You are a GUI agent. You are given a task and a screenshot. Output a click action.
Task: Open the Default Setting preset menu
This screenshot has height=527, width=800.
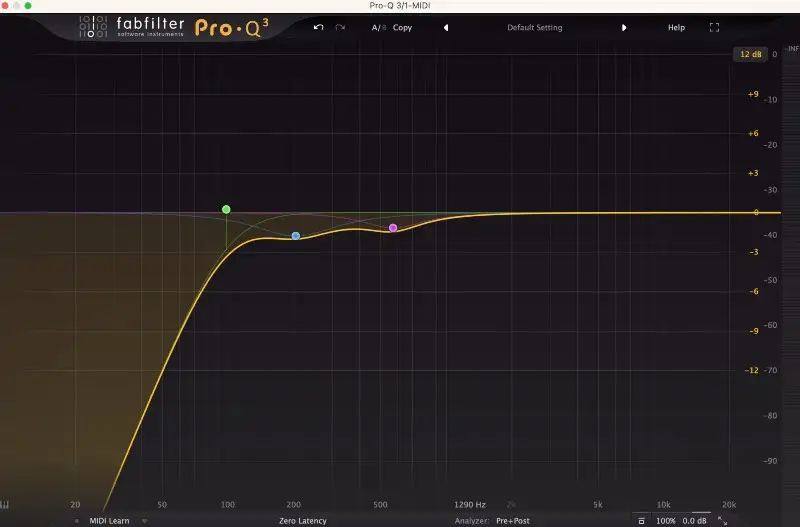tap(534, 27)
